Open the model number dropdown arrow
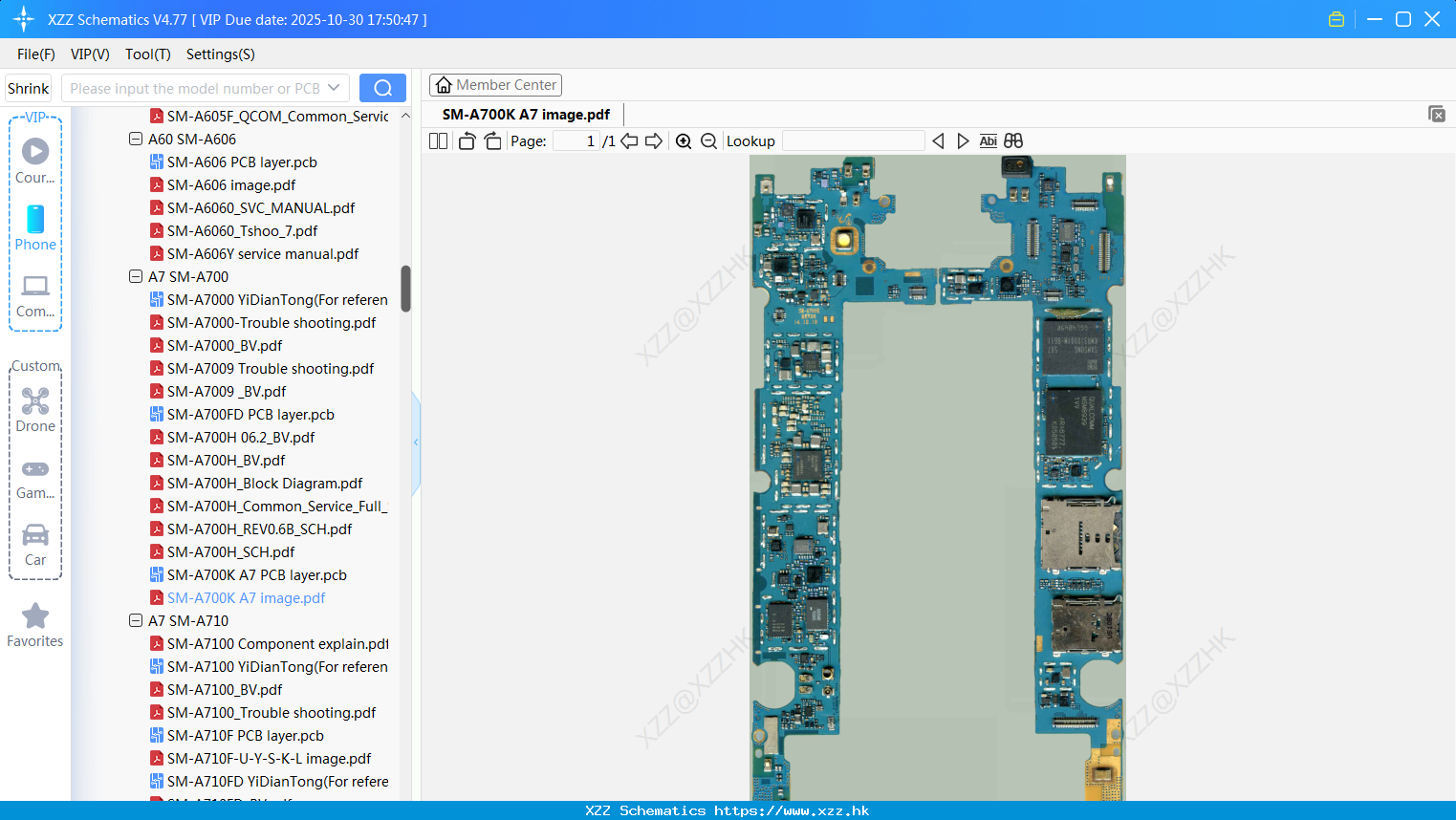 pos(334,88)
